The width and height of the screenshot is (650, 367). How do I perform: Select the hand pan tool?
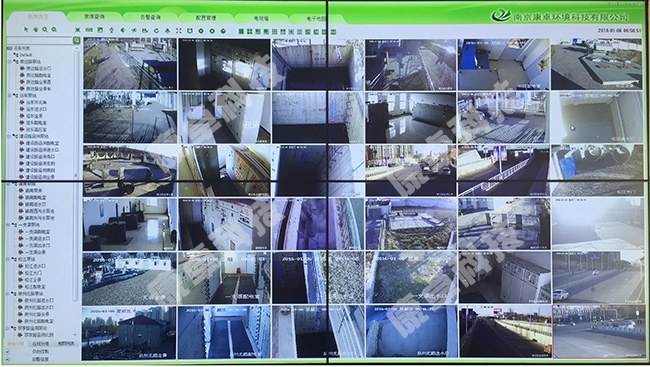point(36,29)
